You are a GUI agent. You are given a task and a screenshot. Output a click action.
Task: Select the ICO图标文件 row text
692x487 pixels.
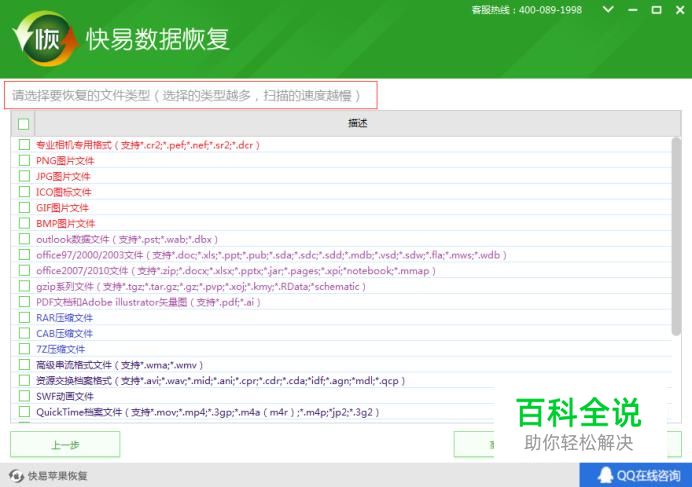click(64, 192)
